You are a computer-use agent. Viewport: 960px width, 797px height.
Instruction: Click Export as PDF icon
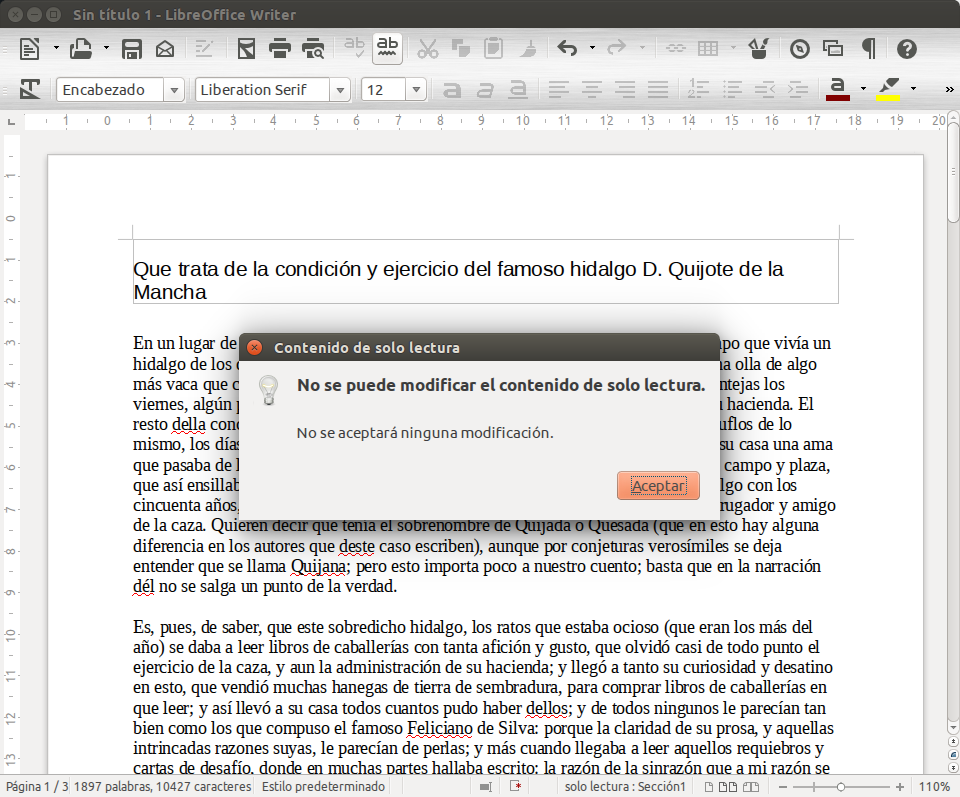click(246, 48)
